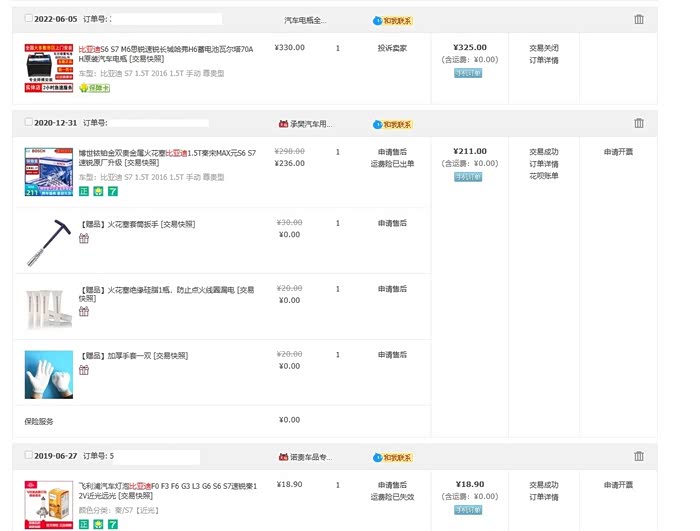Select the 2022-06-05 order checkbox
This screenshot has width=700, height=531.
[28, 19]
